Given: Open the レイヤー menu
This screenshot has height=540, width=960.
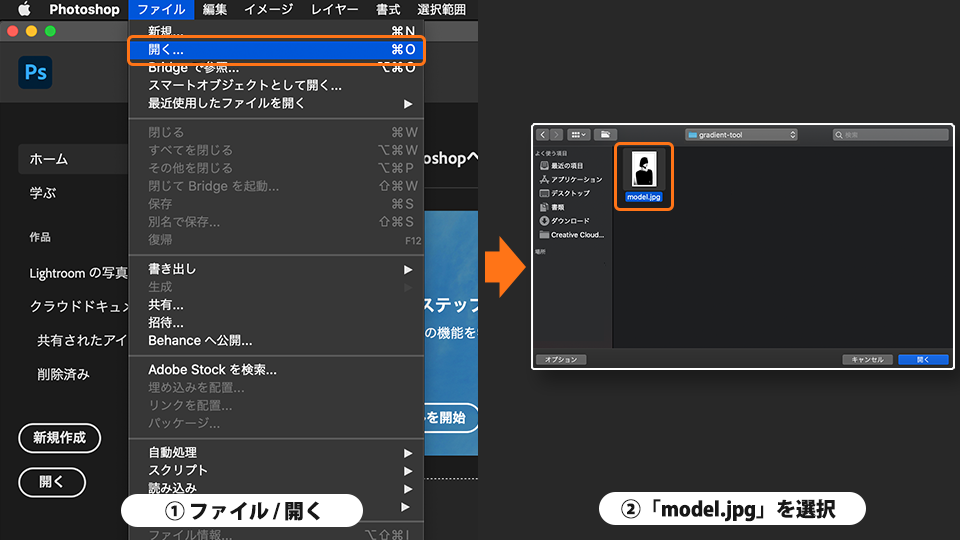Looking at the screenshot, I should pos(334,9).
